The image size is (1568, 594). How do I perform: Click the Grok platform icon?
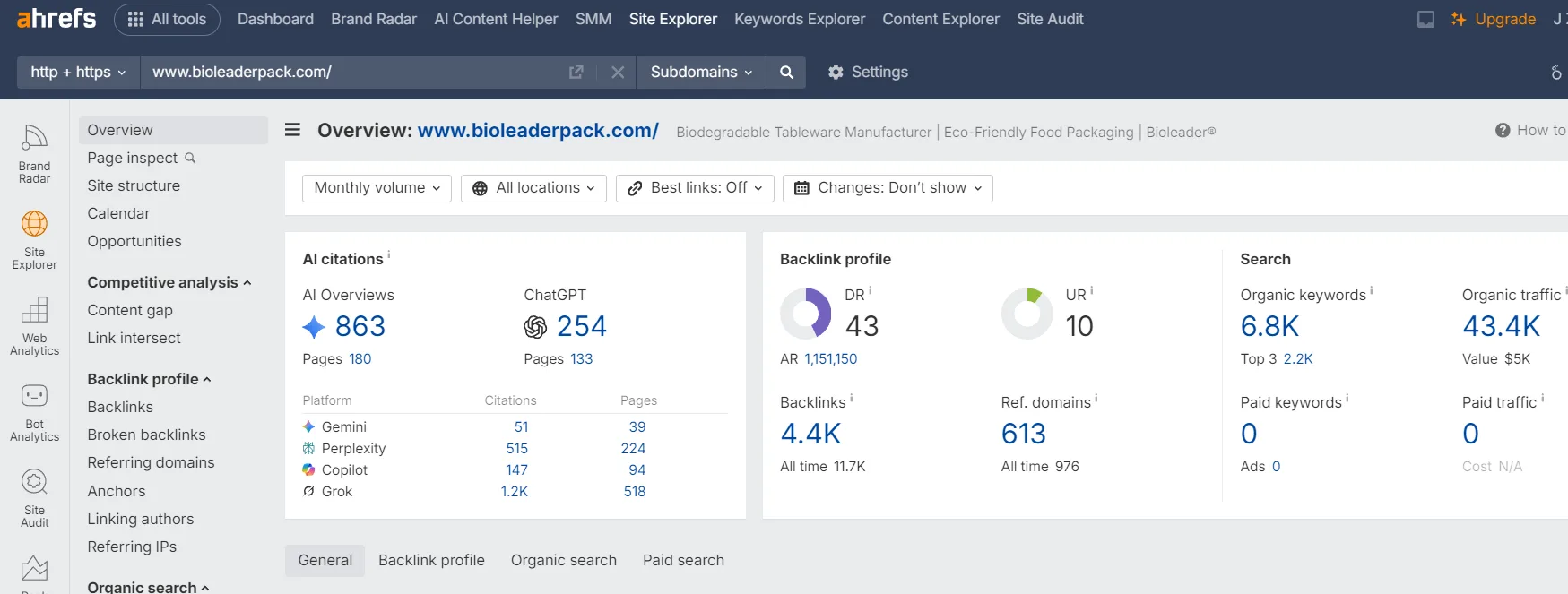pyautogui.click(x=308, y=491)
